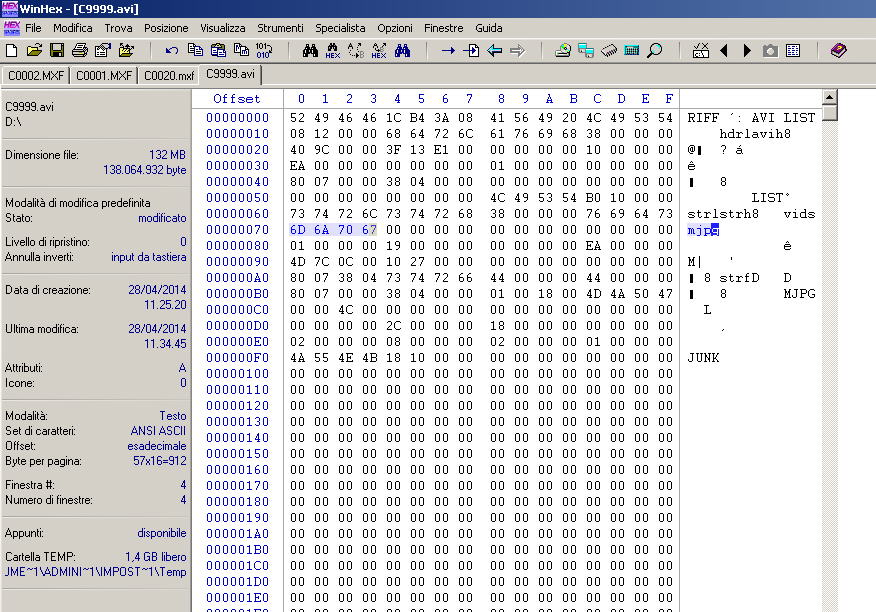Click the Offset column header
The height and width of the screenshot is (612, 876).
pyautogui.click(x=236, y=99)
